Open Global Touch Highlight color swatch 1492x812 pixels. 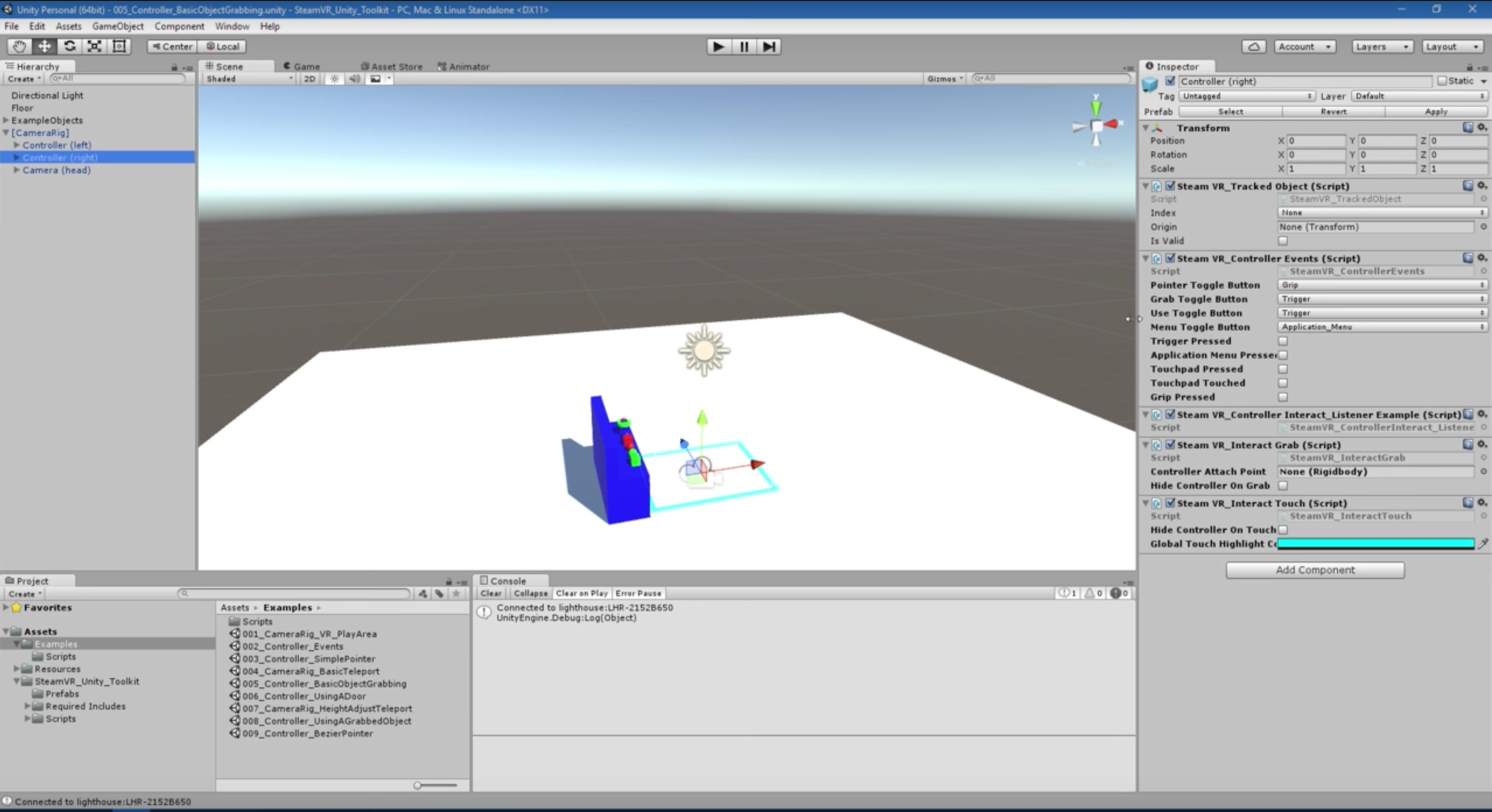point(1376,544)
